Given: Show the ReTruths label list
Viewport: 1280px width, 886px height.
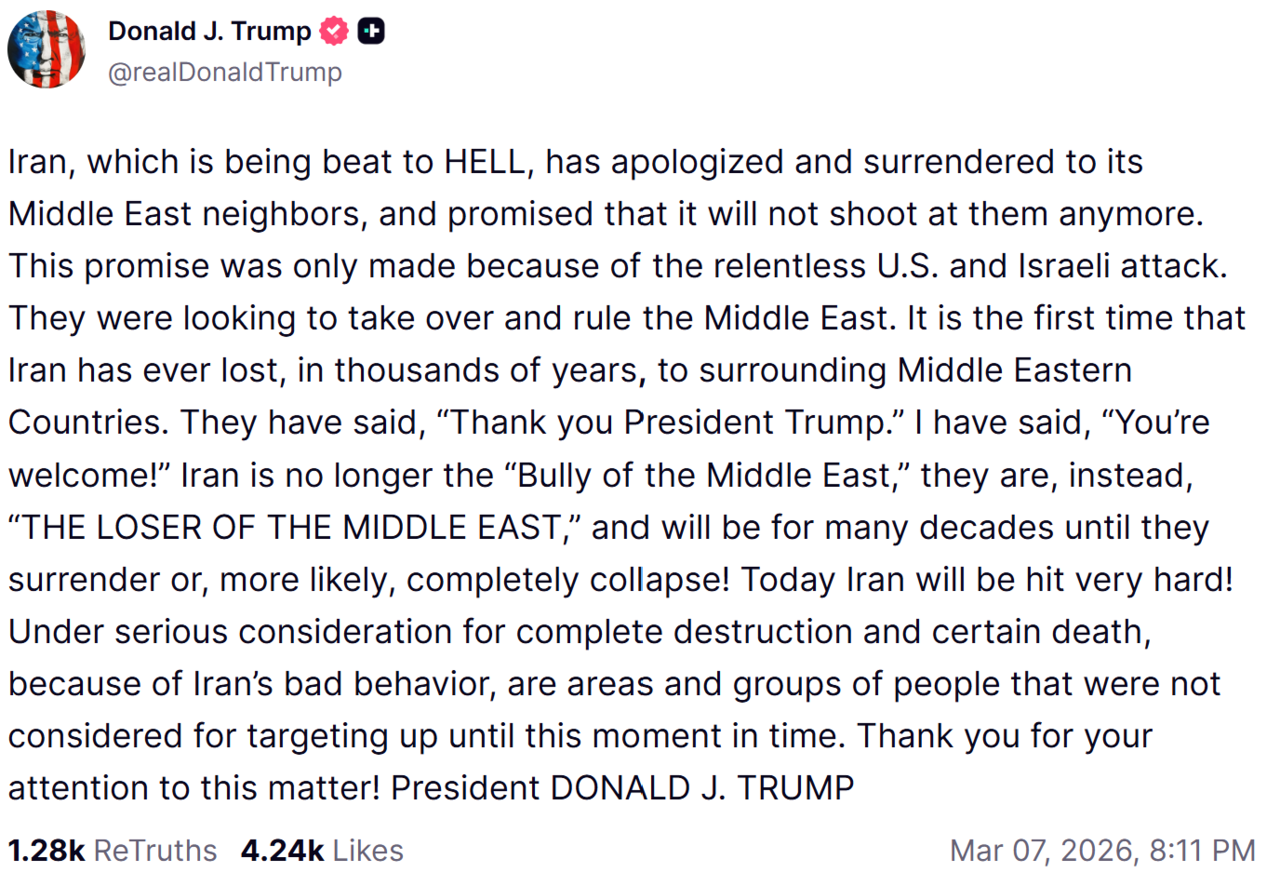Looking at the screenshot, I should pos(155,850).
